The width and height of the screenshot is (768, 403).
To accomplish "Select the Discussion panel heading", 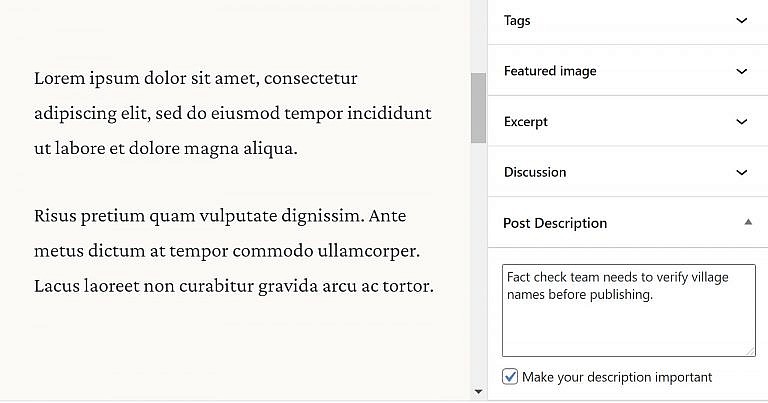I will point(535,172).
